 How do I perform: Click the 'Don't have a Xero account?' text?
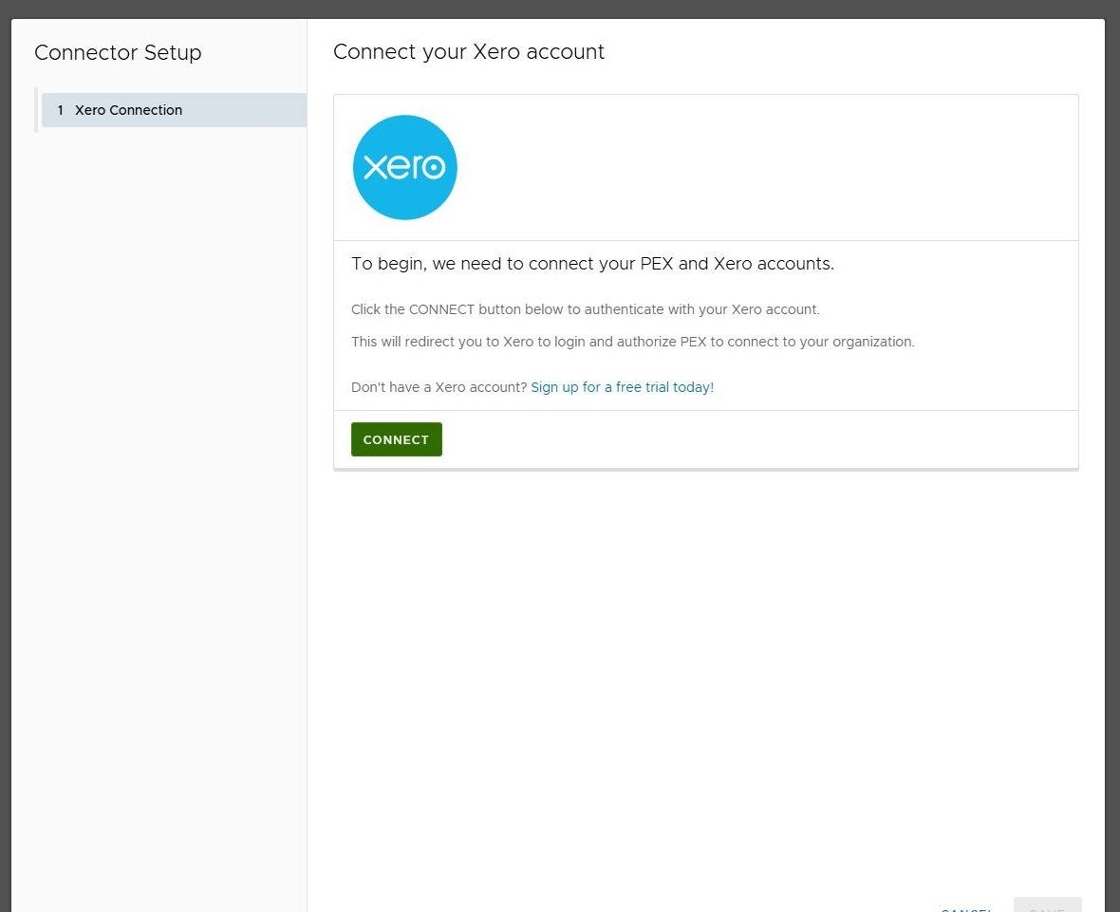click(438, 387)
